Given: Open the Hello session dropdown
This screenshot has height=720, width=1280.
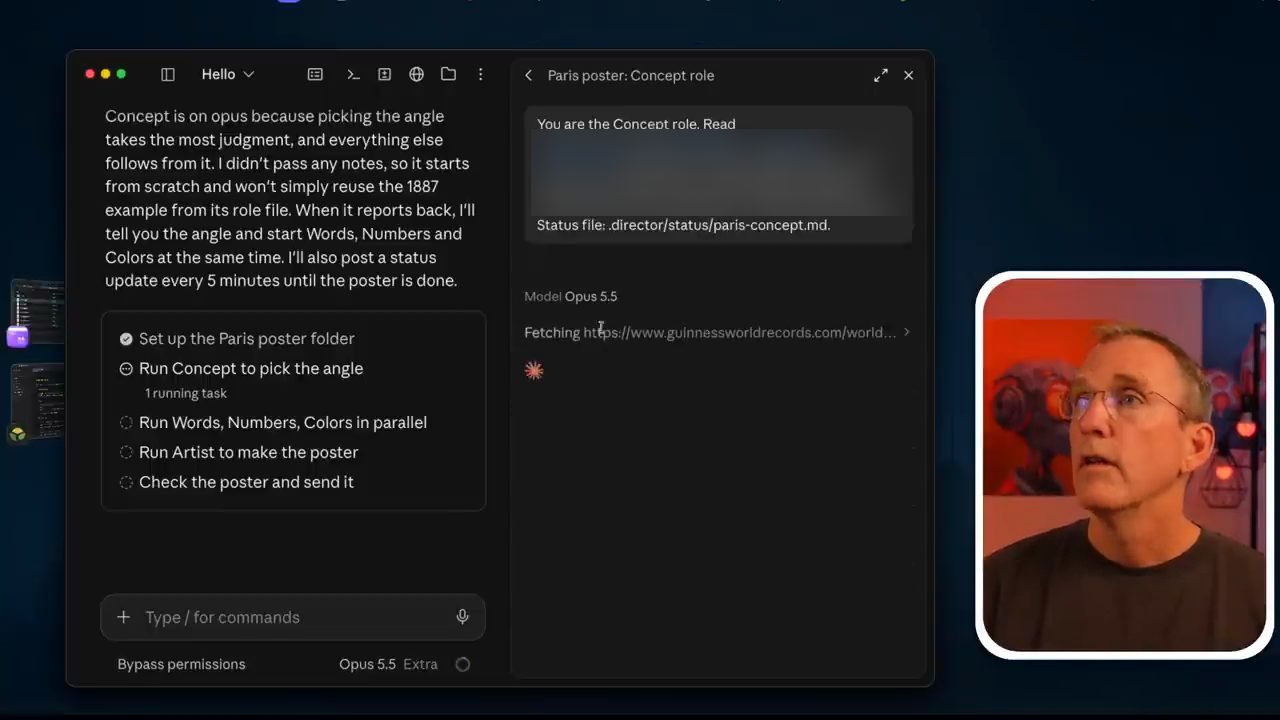Looking at the screenshot, I should coord(228,75).
